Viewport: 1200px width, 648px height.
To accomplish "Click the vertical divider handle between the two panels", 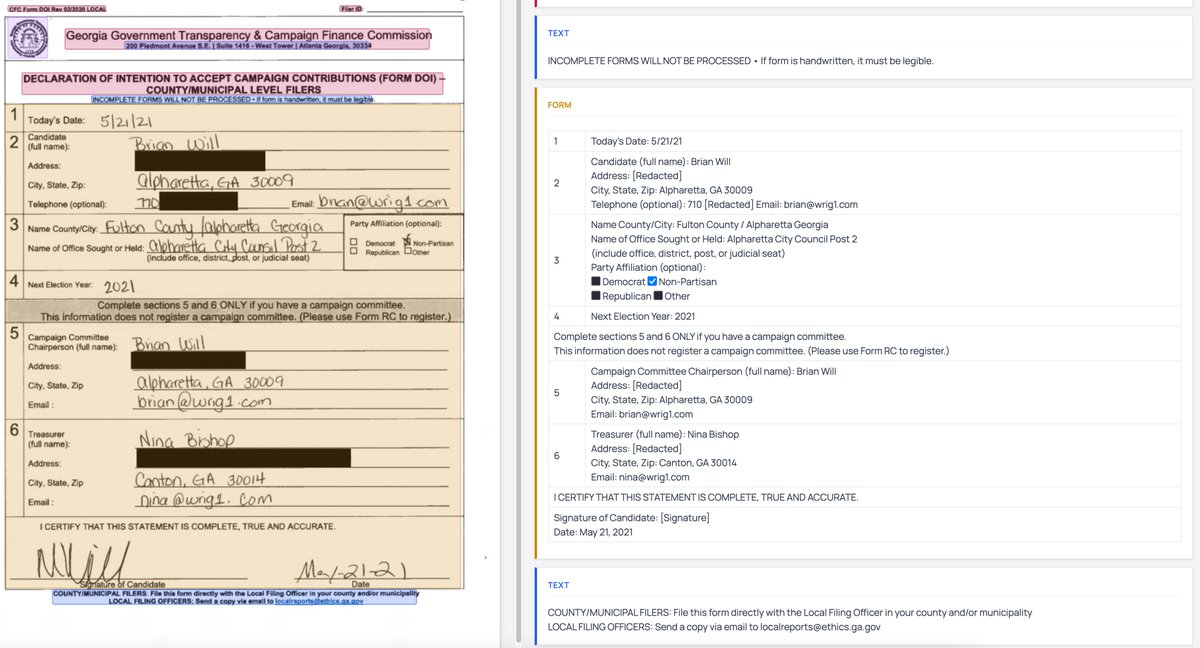I will (518, 324).
